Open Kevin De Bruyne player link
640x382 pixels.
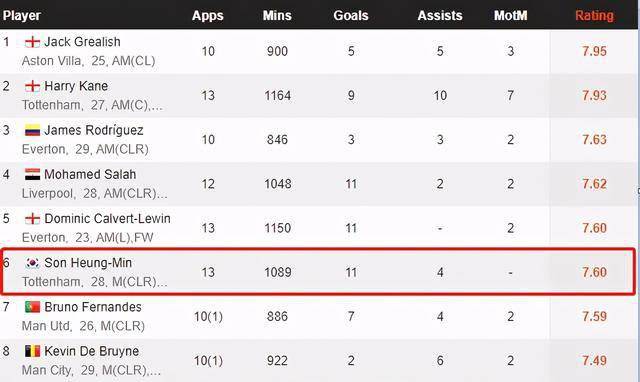click(91, 351)
